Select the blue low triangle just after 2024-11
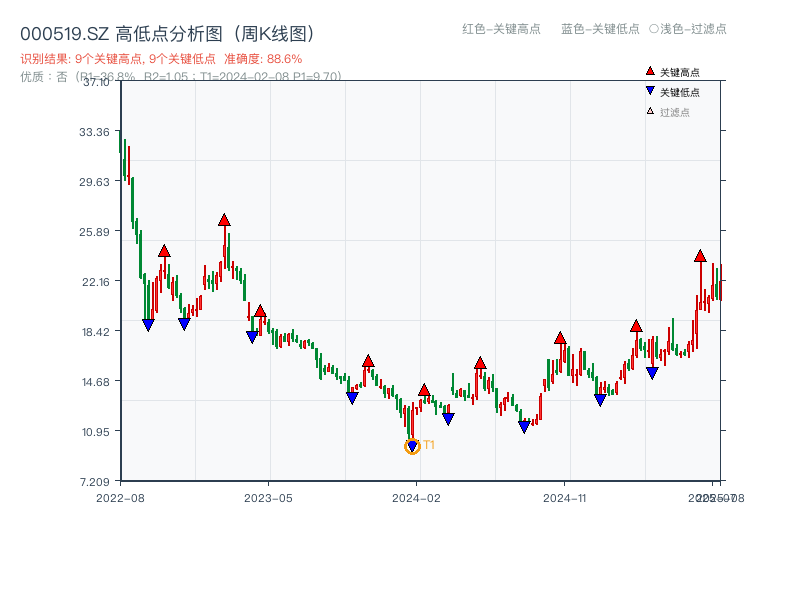 tap(600, 400)
